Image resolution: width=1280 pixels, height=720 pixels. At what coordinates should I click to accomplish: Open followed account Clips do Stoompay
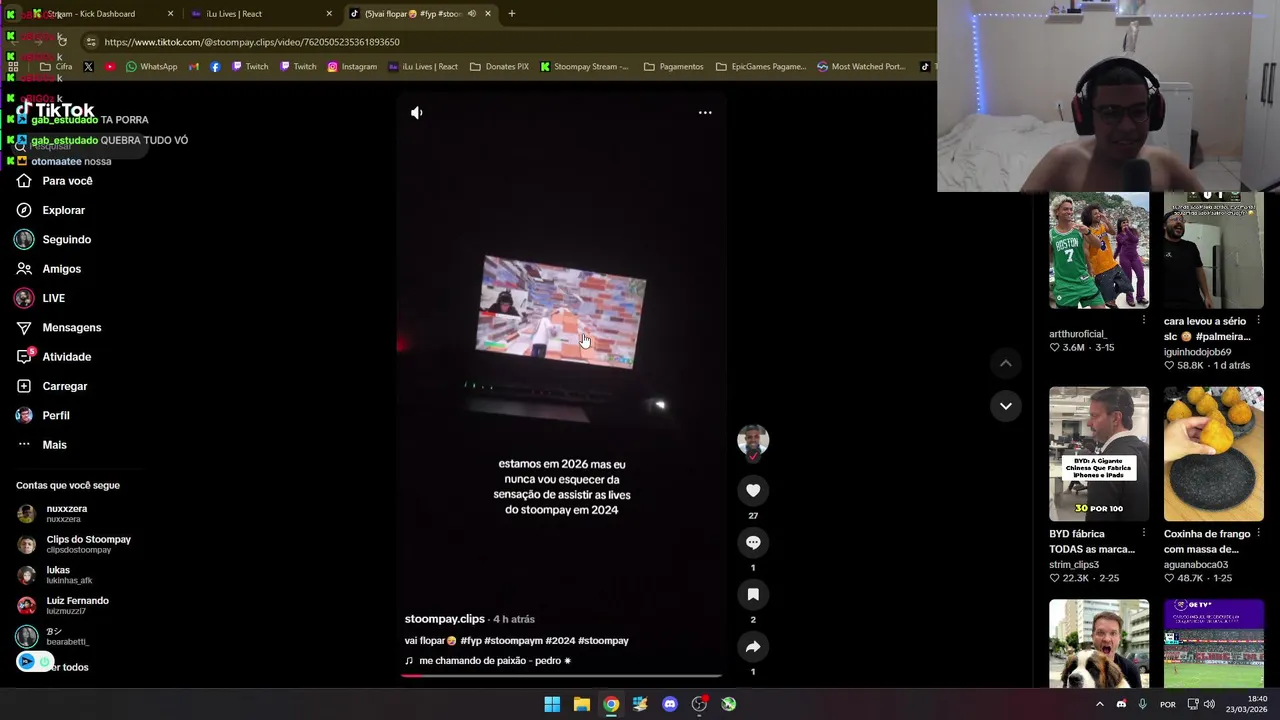click(88, 544)
